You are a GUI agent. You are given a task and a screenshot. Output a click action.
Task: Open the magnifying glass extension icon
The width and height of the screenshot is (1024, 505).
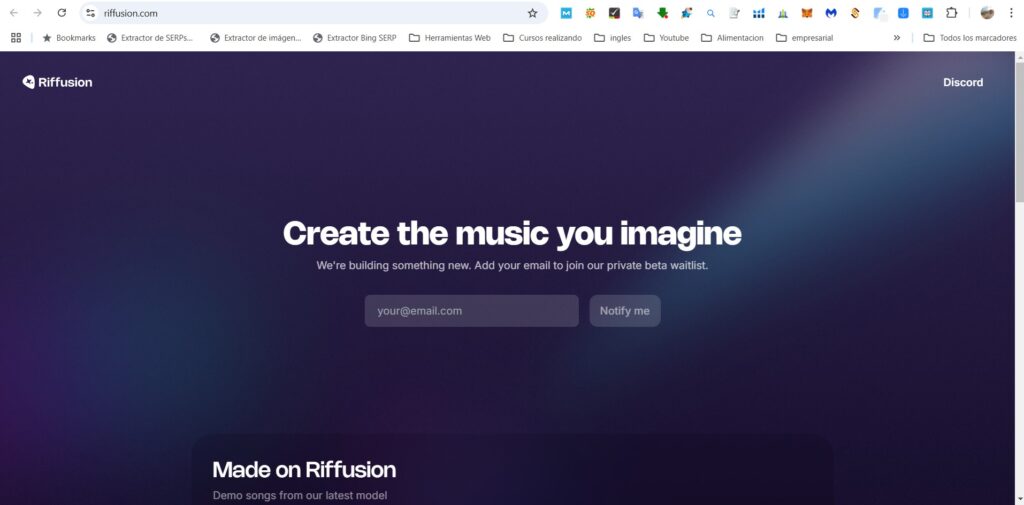[x=711, y=13]
